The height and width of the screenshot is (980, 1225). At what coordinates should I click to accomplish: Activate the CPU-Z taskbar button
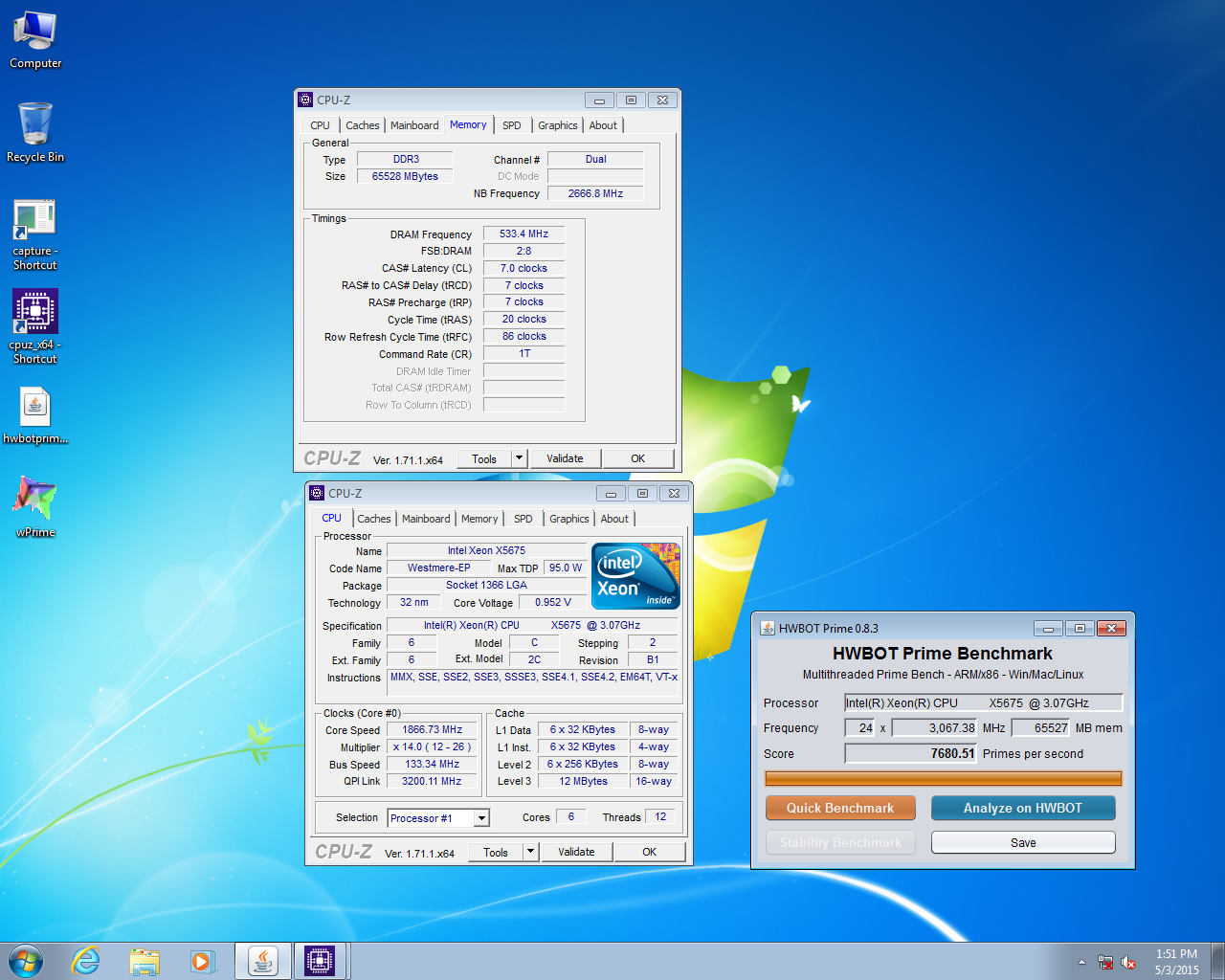tap(320, 961)
